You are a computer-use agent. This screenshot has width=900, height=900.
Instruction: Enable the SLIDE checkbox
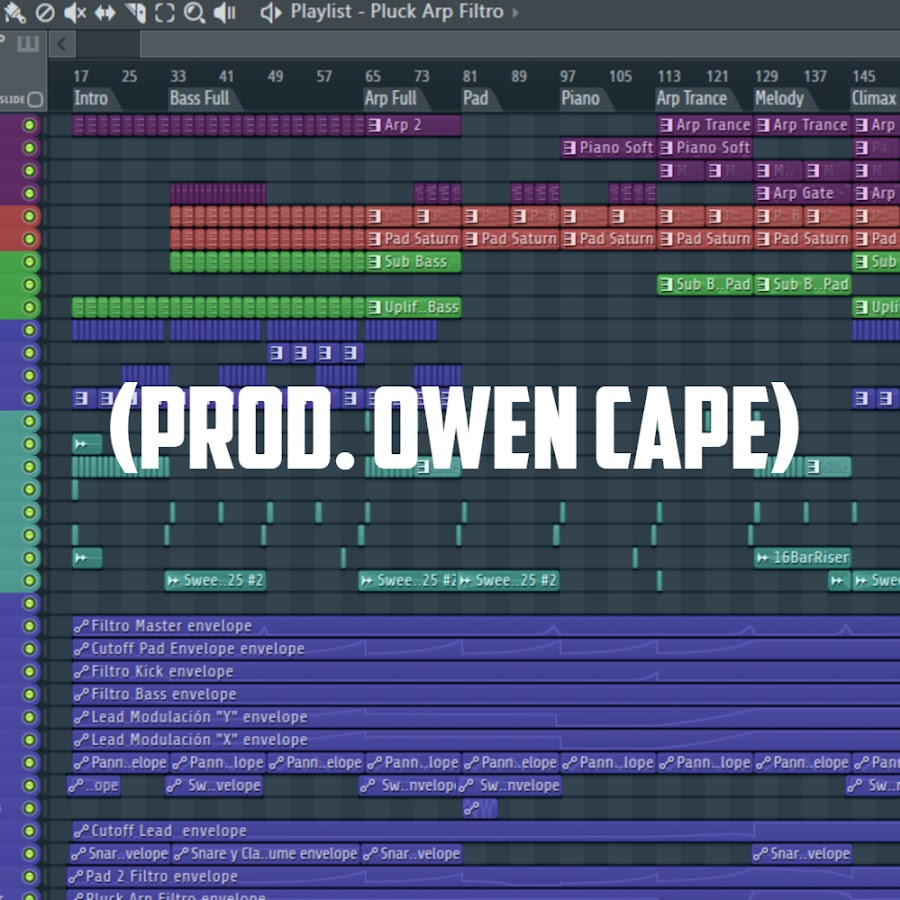coord(36,99)
